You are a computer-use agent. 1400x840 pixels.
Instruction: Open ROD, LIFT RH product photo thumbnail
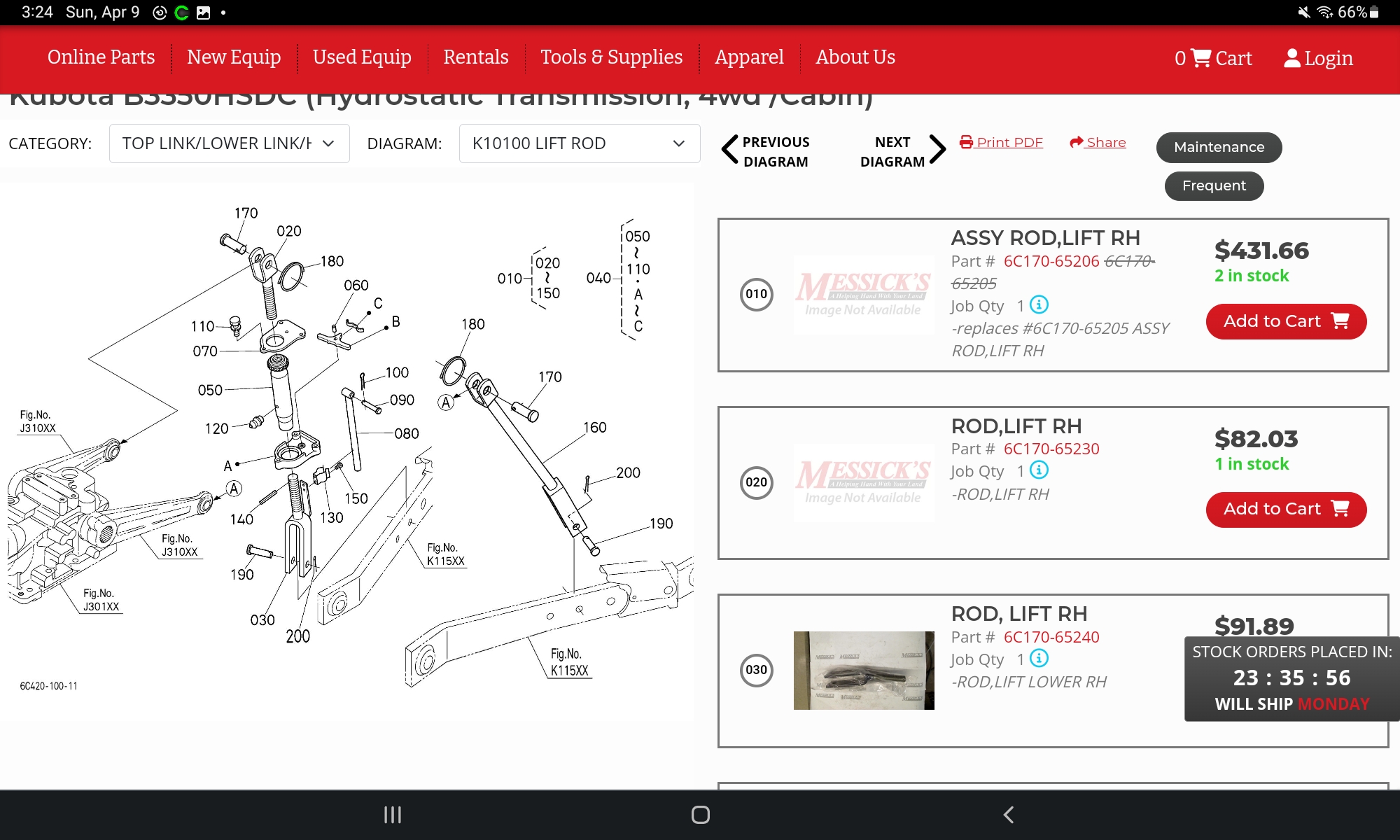pos(864,671)
